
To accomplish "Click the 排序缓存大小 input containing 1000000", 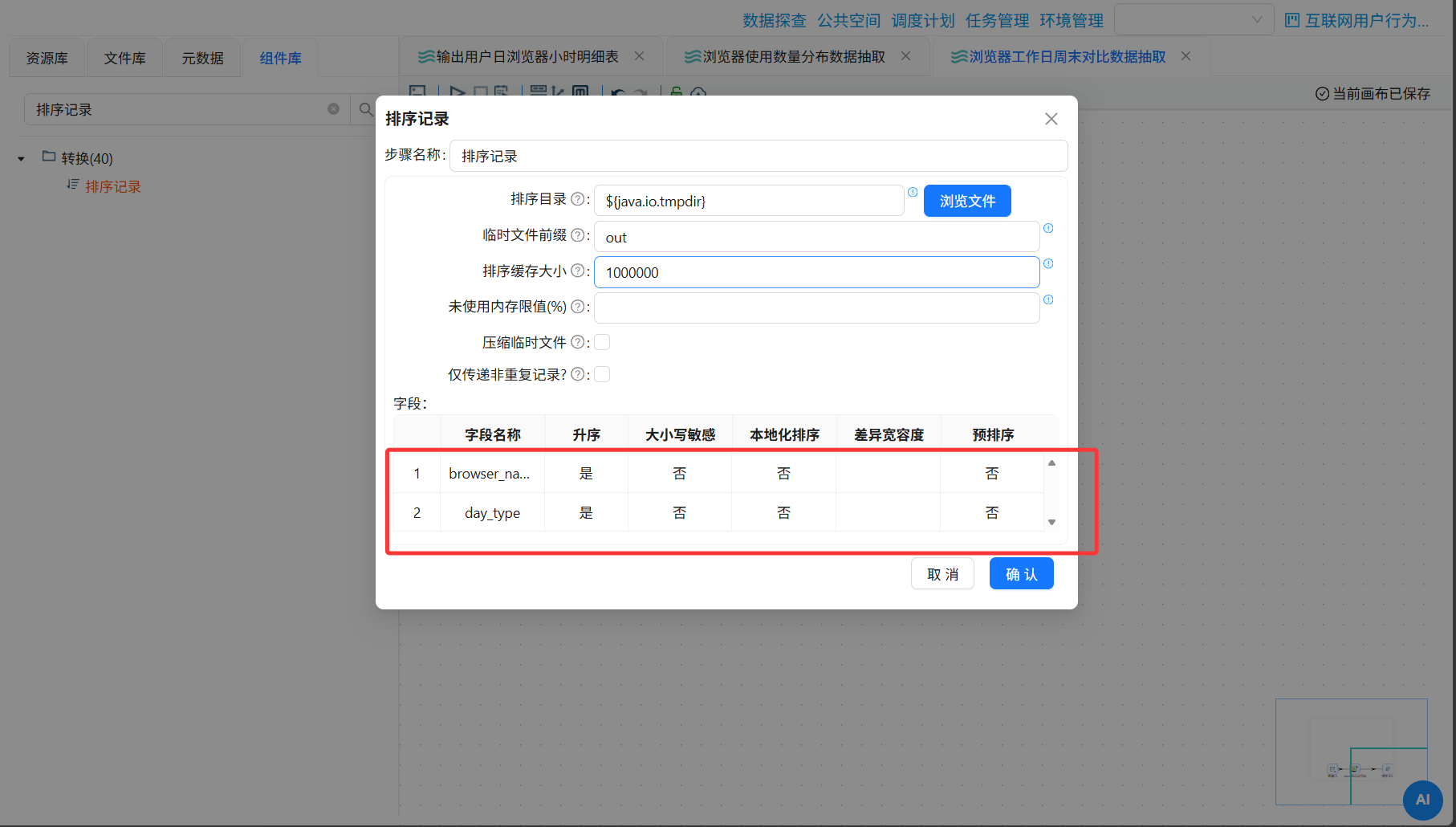I will coord(816,272).
